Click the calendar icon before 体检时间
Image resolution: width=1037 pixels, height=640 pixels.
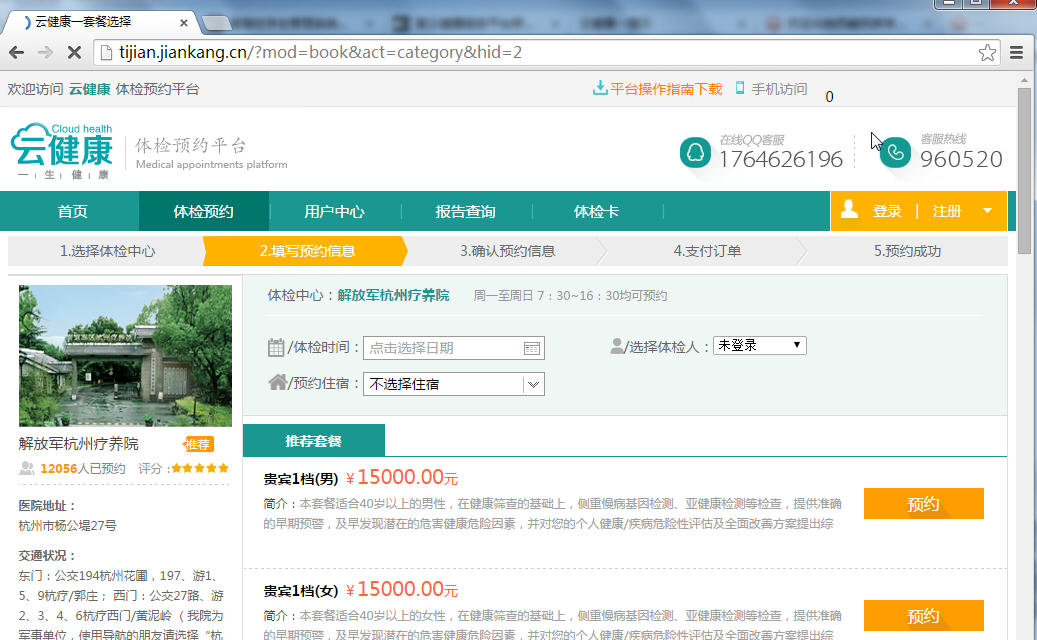(276, 347)
